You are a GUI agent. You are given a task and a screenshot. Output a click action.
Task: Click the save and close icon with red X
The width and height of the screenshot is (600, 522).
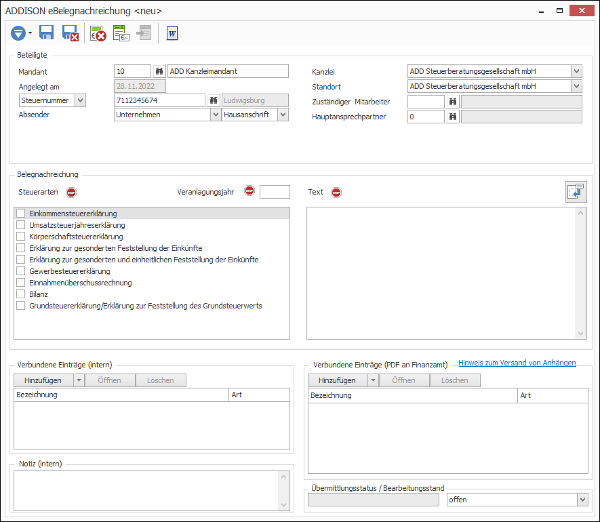click(70, 33)
